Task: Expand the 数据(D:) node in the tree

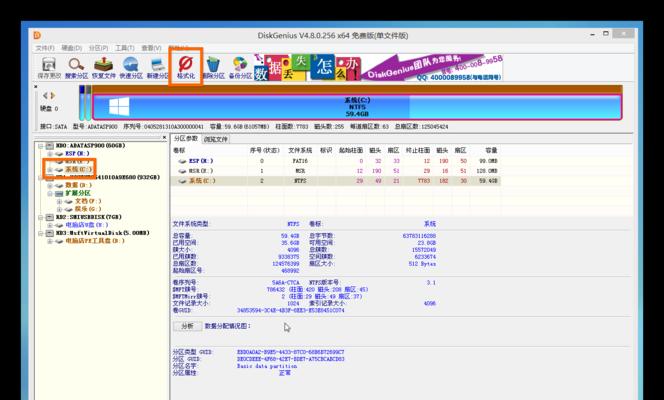Action: 50,186
